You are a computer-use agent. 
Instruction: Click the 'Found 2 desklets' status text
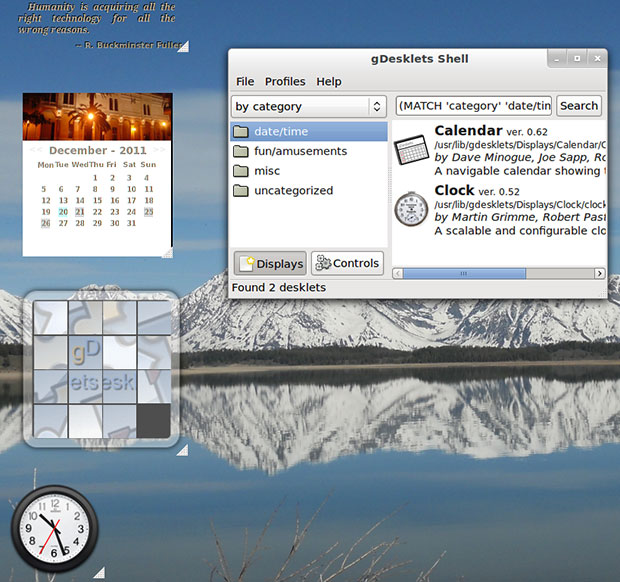coord(279,287)
